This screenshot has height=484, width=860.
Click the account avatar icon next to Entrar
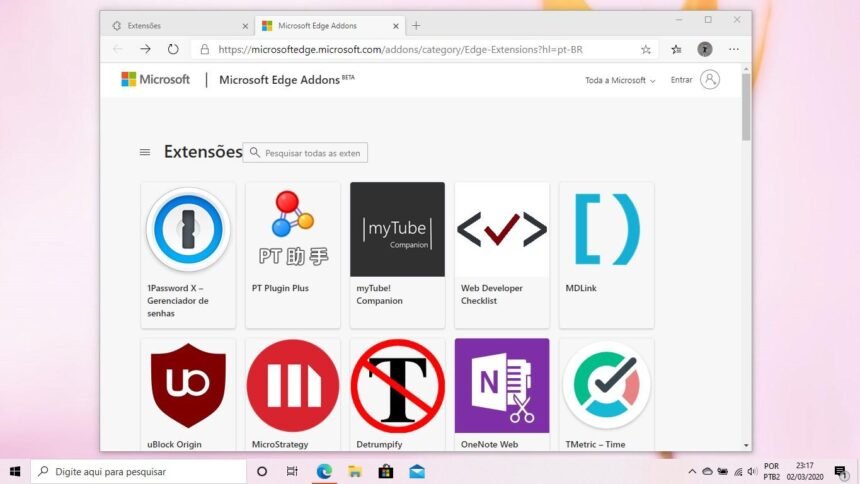point(710,80)
